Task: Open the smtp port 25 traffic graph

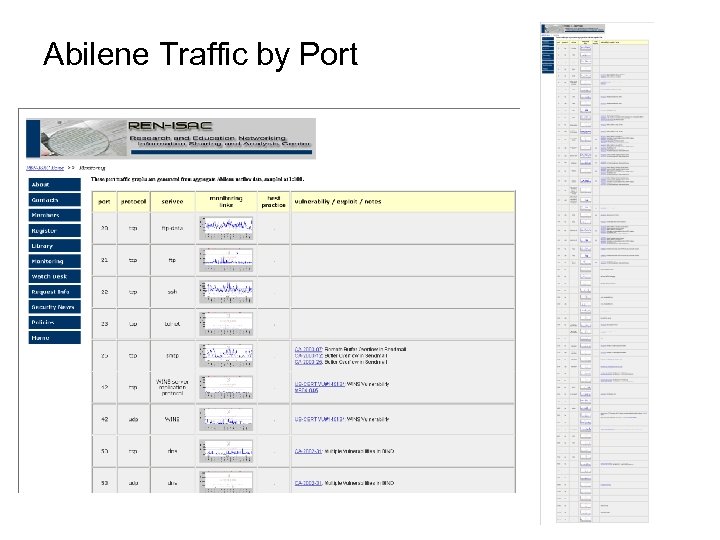Action: pos(226,356)
